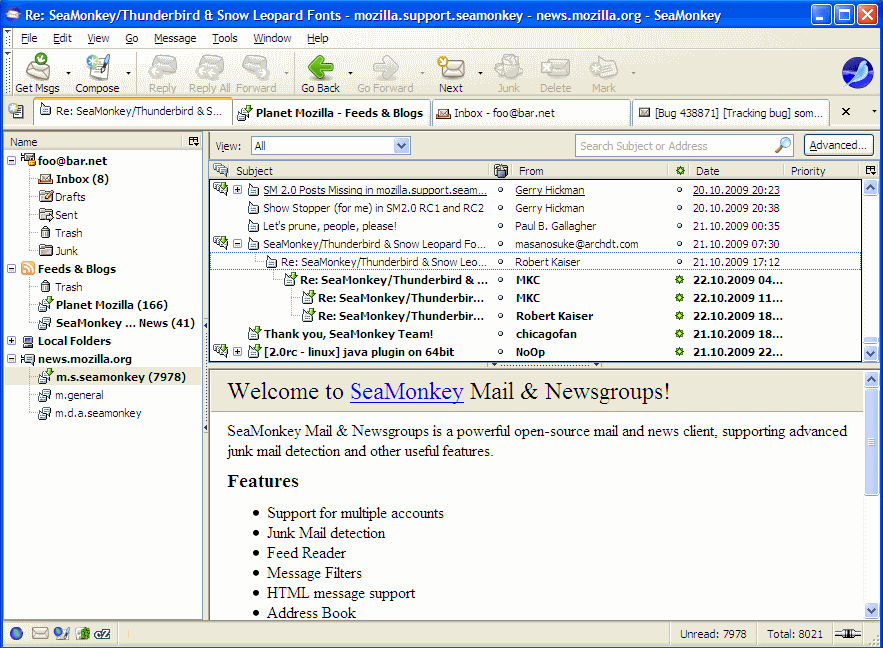Click the search magnifier icon

click(783, 146)
